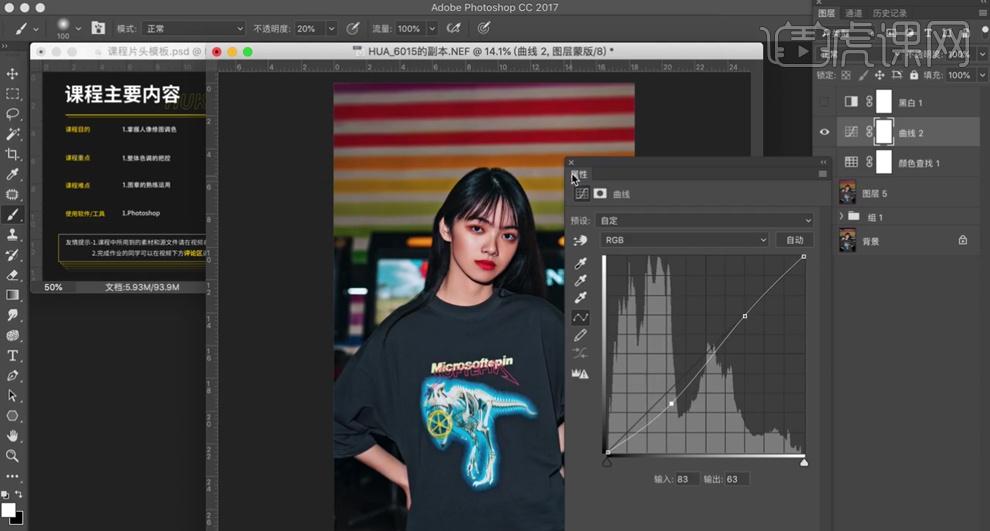Click the 自动 auto curves button

click(795, 240)
